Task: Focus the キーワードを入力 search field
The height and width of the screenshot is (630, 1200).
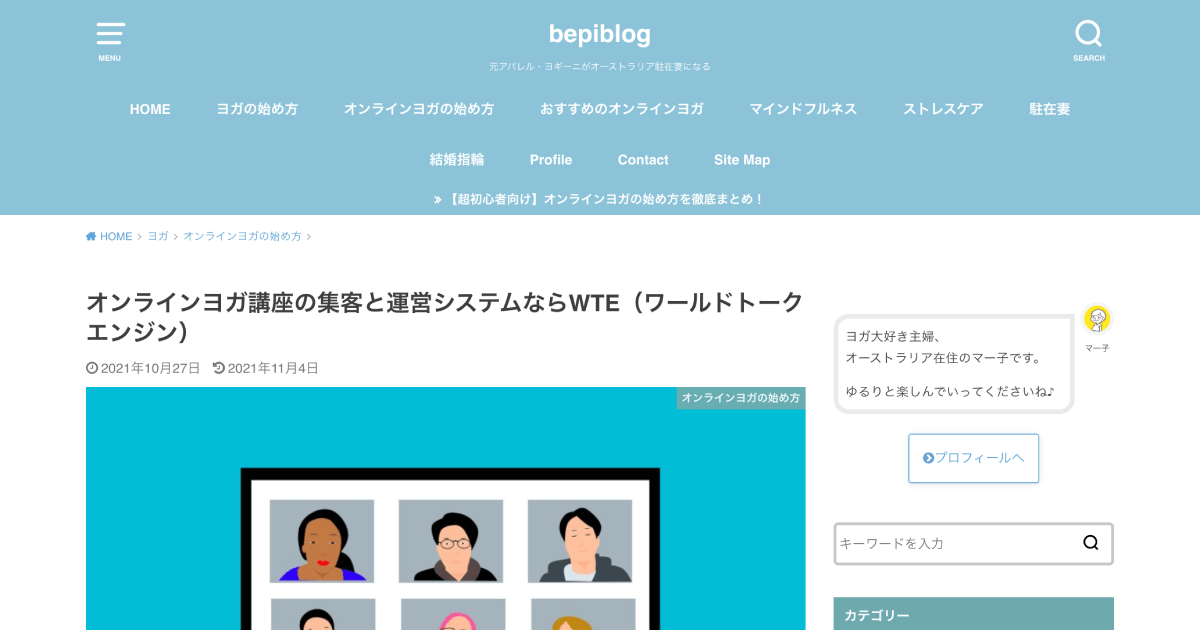Action: point(955,543)
